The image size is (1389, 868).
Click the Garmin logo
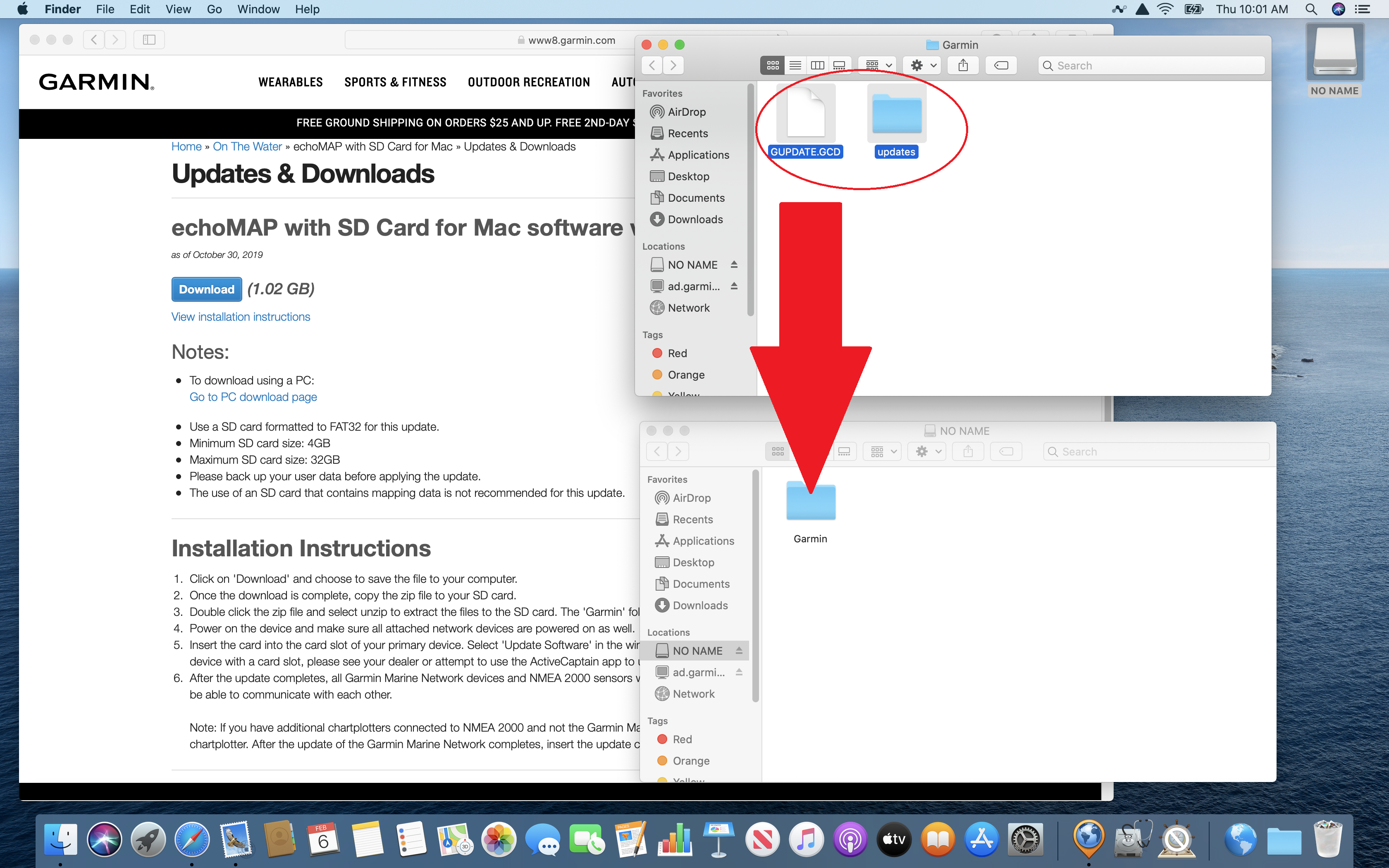(x=96, y=81)
